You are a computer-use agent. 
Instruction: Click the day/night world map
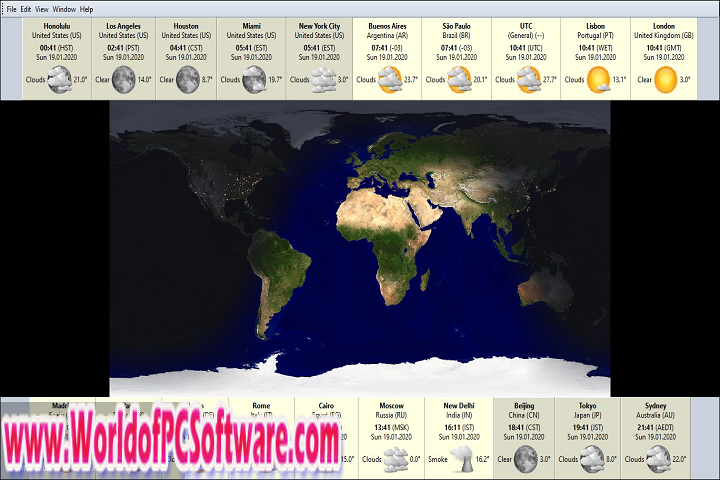tap(360, 248)
